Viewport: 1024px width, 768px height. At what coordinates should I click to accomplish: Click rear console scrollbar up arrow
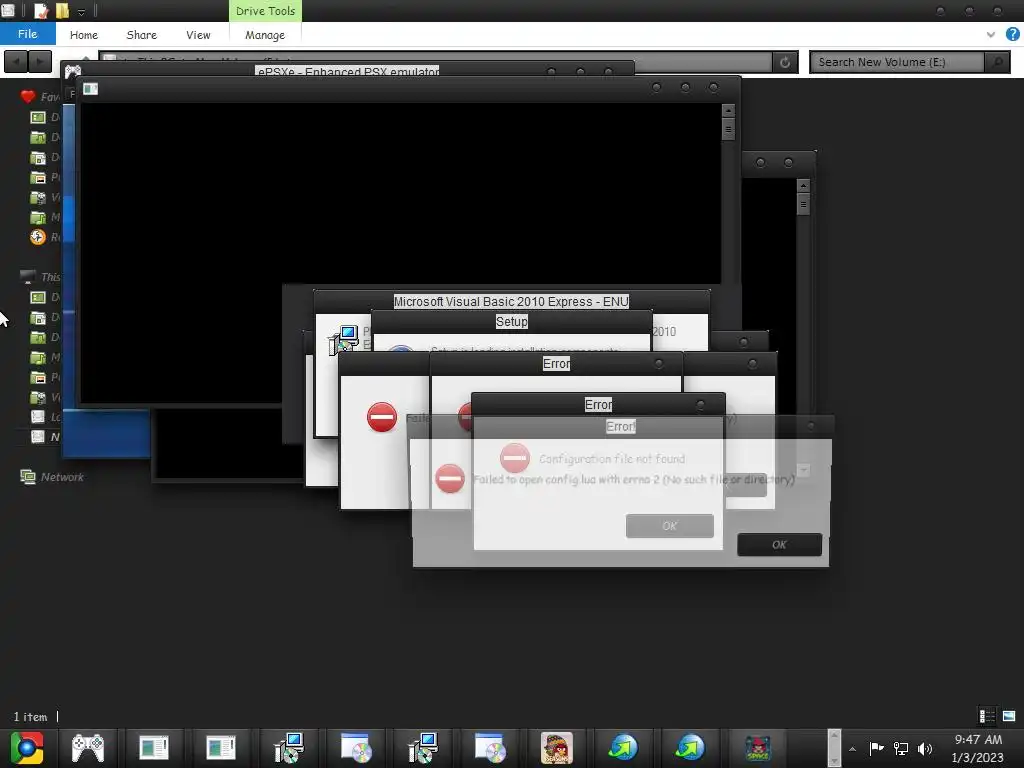(x=803, y=186)
